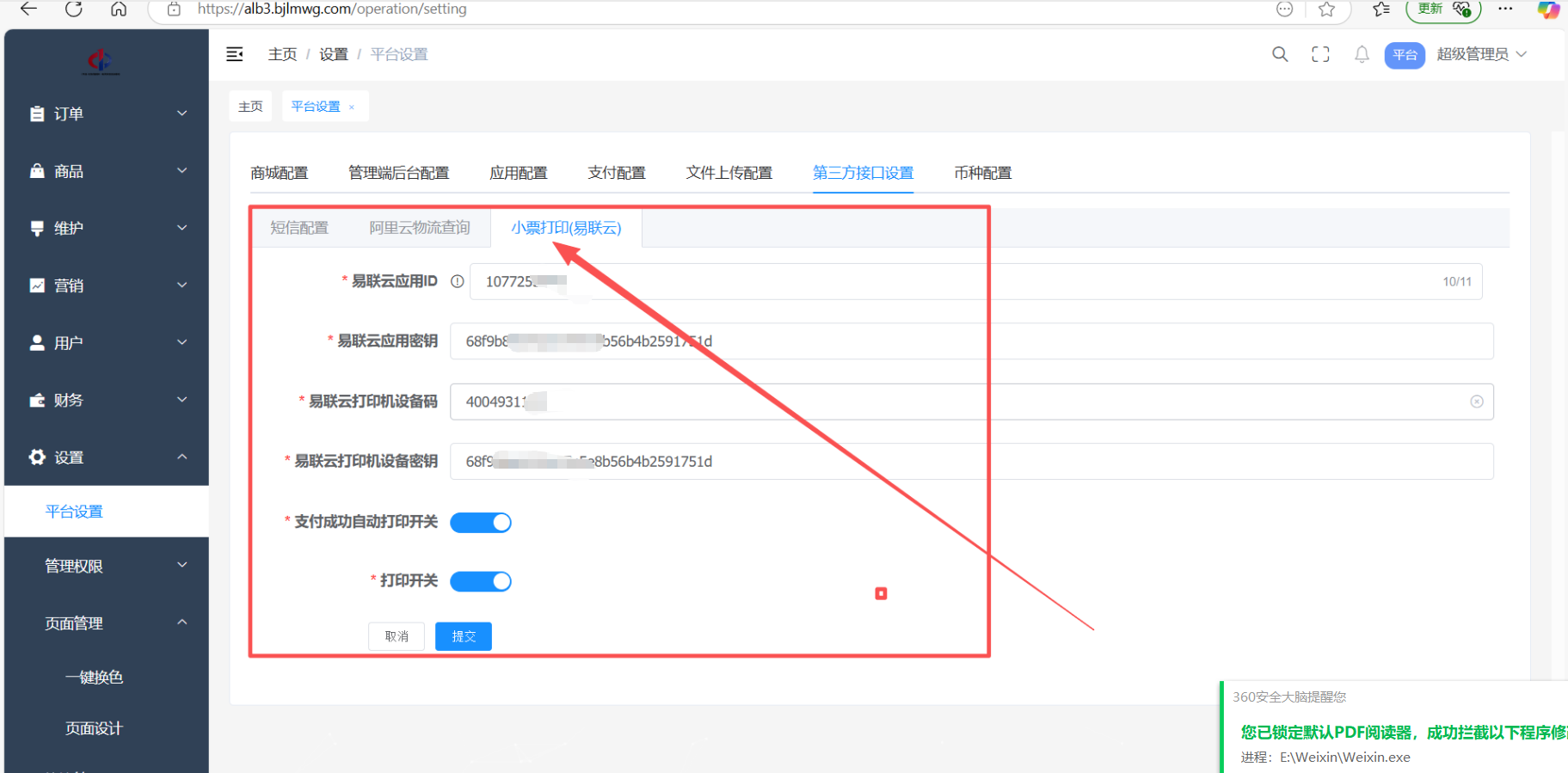Screen dimensions: 1568x773
Task: Select the 阿里云物流查询 sub-tab
Action: (420, 228)
